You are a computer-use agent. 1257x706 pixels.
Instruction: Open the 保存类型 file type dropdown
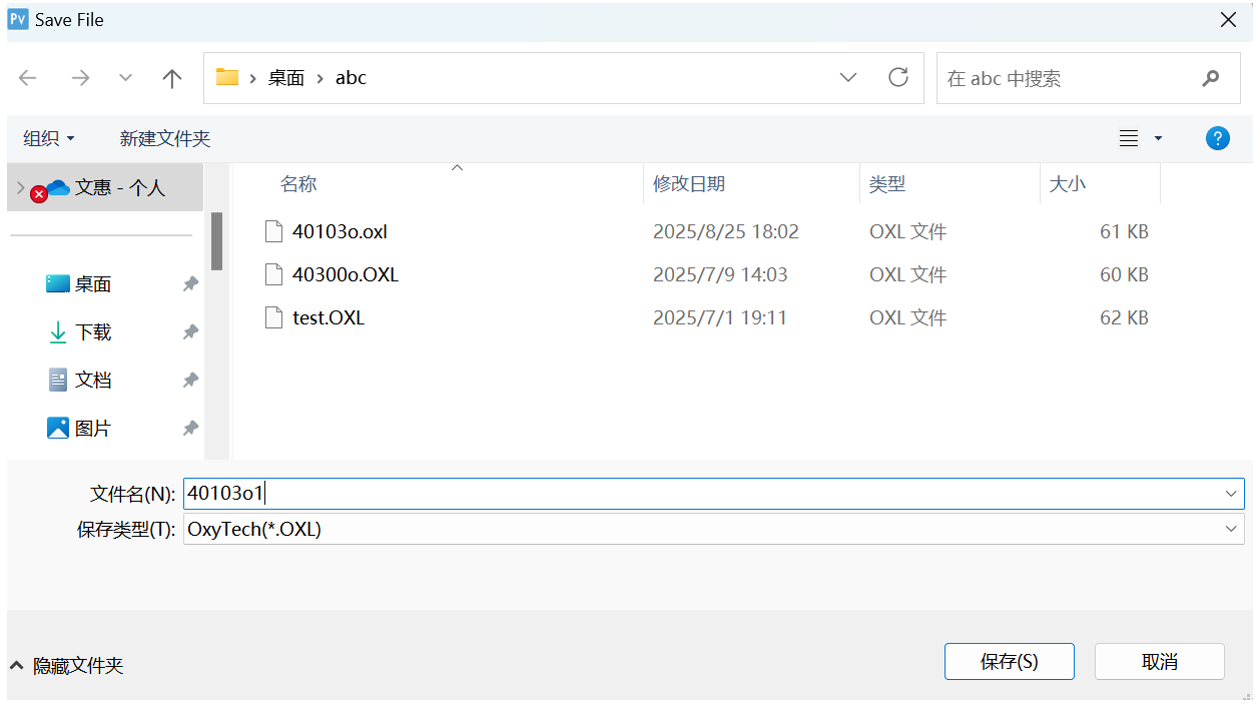click(x=1230, y=530)
